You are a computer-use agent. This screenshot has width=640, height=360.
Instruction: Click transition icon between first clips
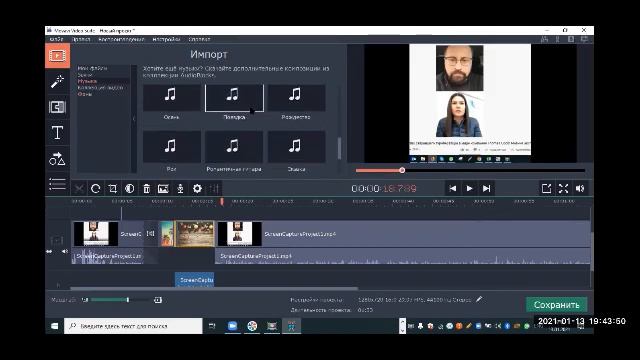[x=150, y=233]
